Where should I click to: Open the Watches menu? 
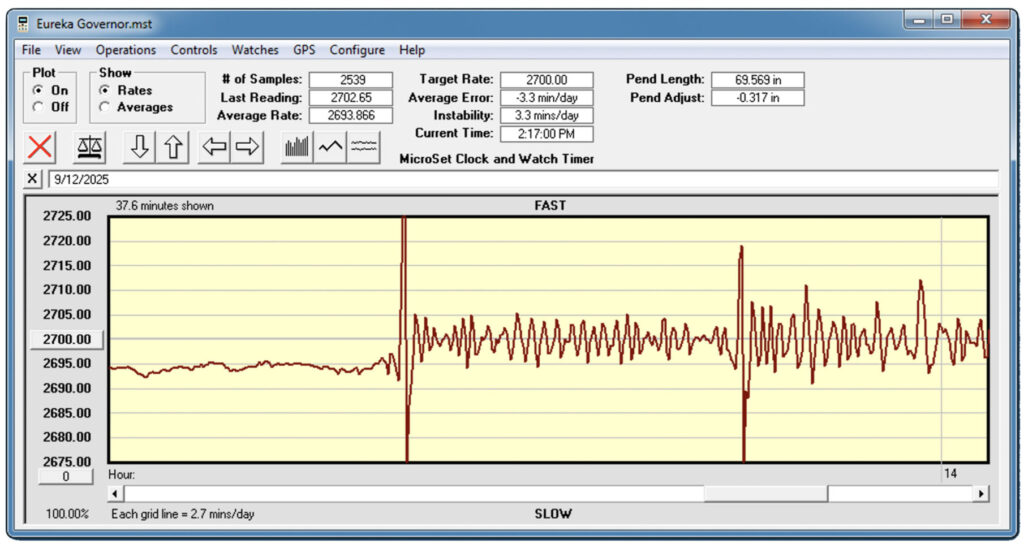click(255, 50)
